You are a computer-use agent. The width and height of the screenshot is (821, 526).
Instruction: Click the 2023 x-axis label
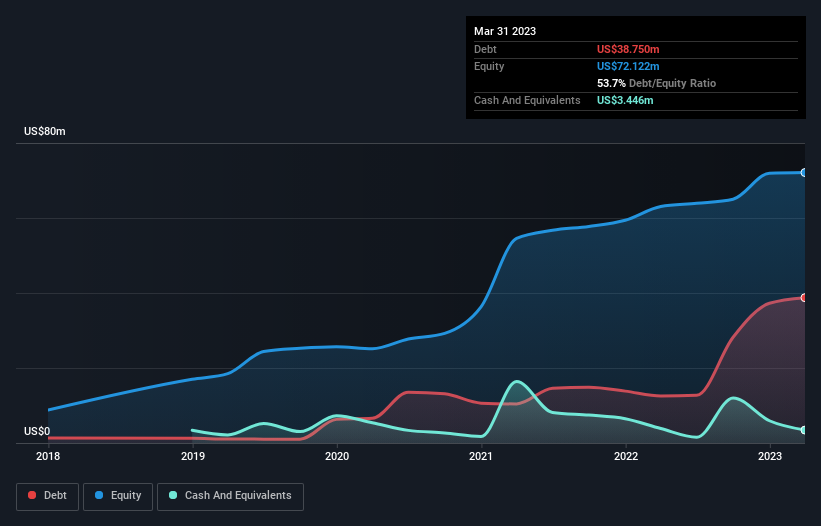click(770, 456)
